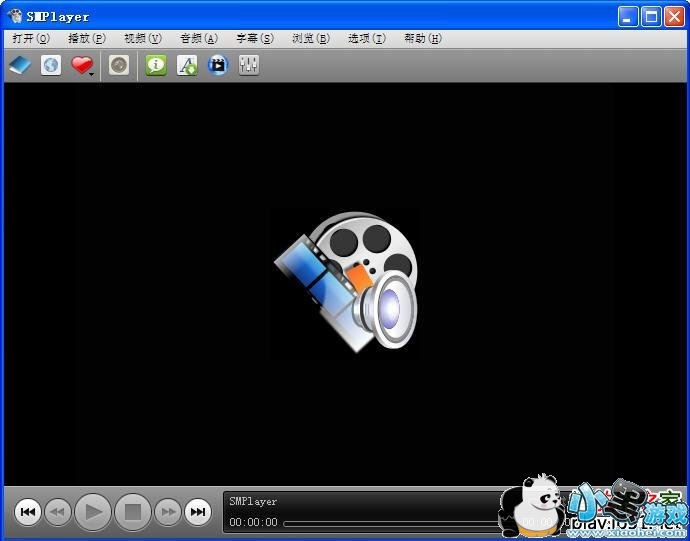Open the 视频(V) menu
This screenshot has width=690, height=541.
(143, 39)
